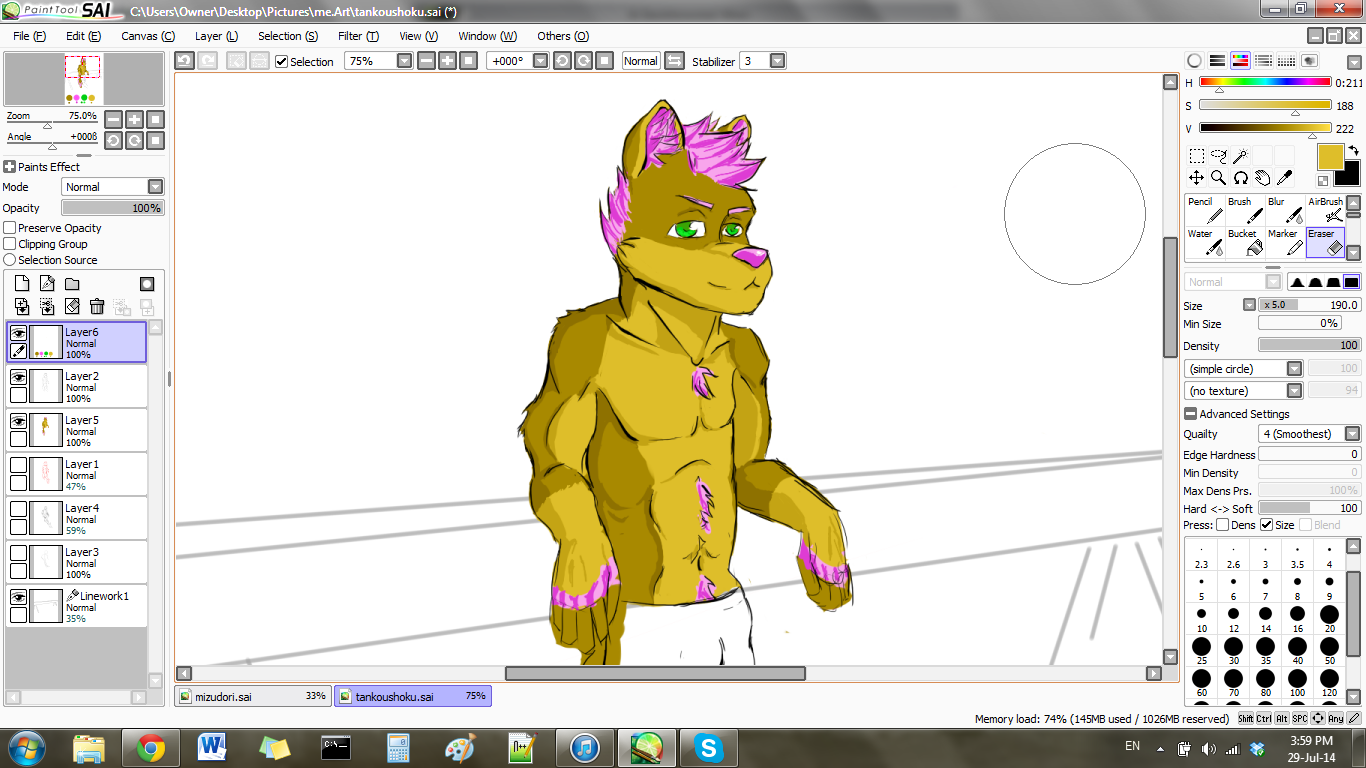Clear the layer with eraser-page icon
1366x768 pixels.
coord(72,306)
